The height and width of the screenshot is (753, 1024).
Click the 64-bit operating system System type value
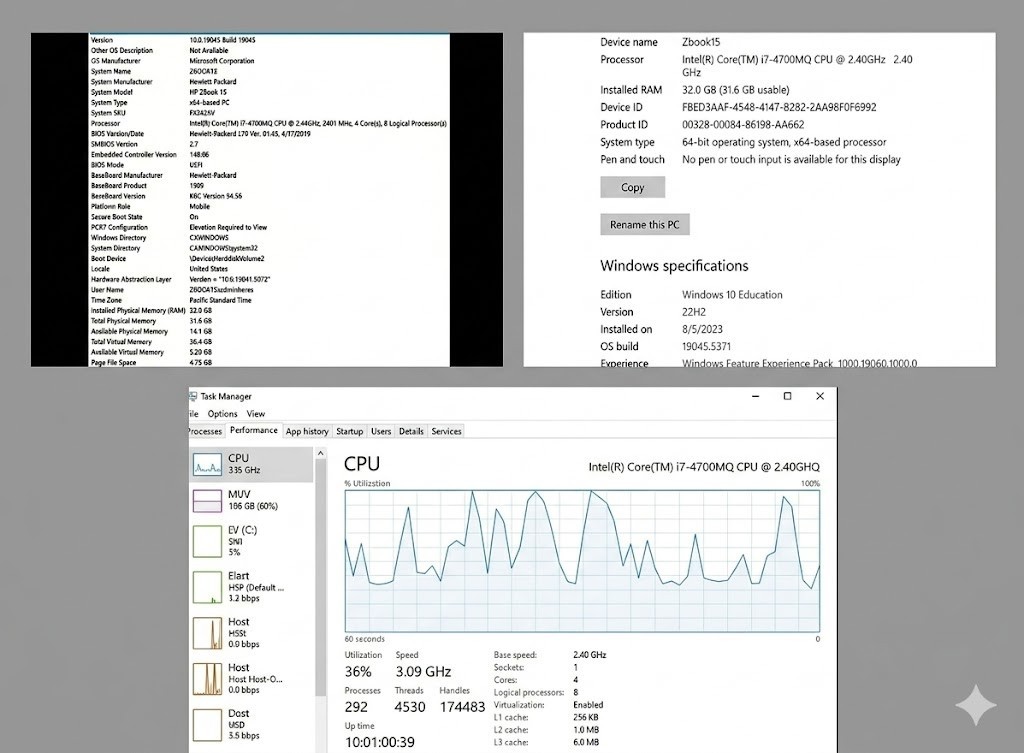[784, 142]
